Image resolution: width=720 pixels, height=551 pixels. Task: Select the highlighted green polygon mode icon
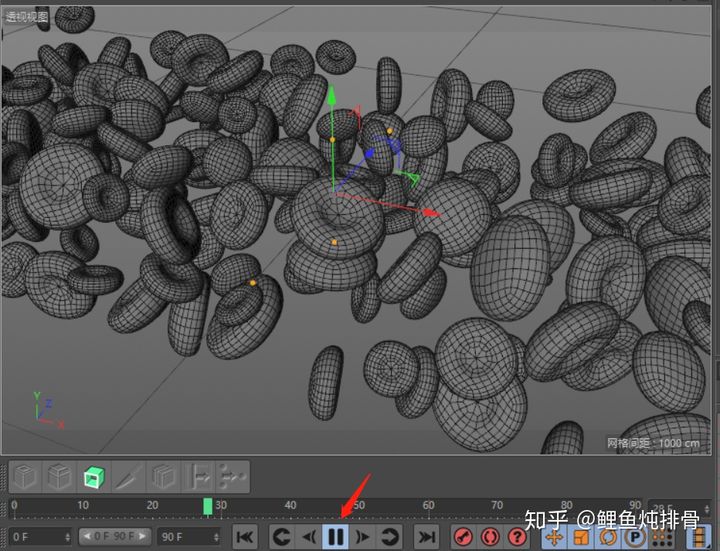[x=94, y=477]
